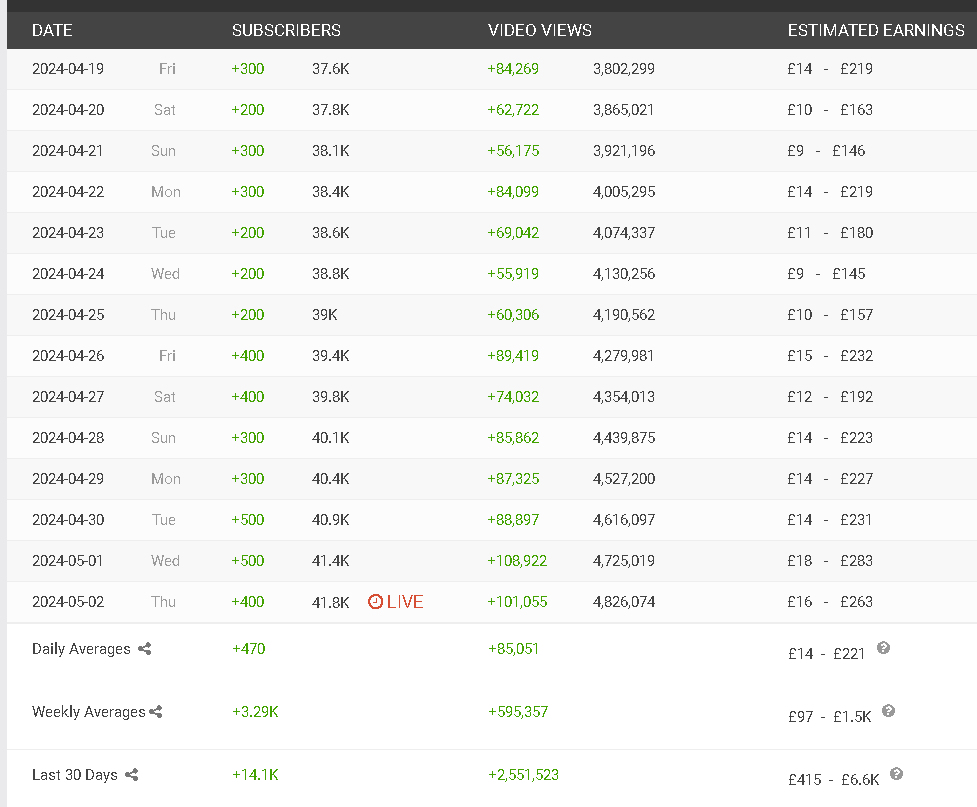
Task: Click the Daily Averages label
Action: (81, 649)
